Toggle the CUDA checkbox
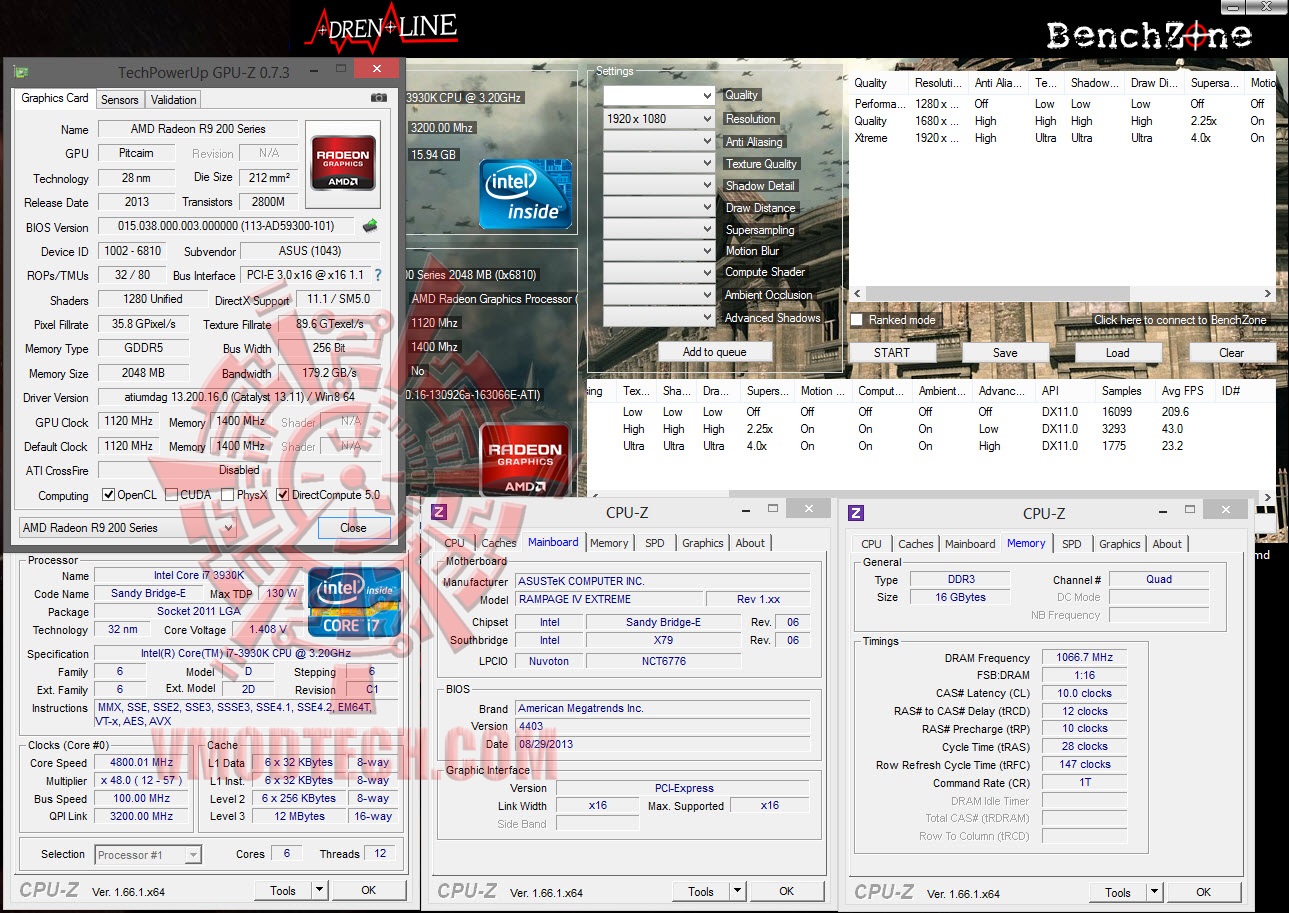The height and width of the screenshot is (913, 1289). pos(172,495)
